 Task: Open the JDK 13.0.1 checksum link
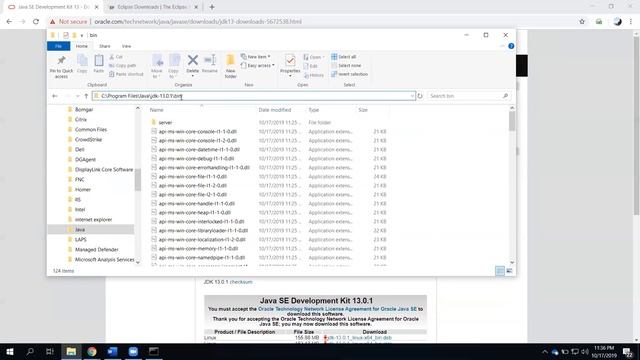241,282
